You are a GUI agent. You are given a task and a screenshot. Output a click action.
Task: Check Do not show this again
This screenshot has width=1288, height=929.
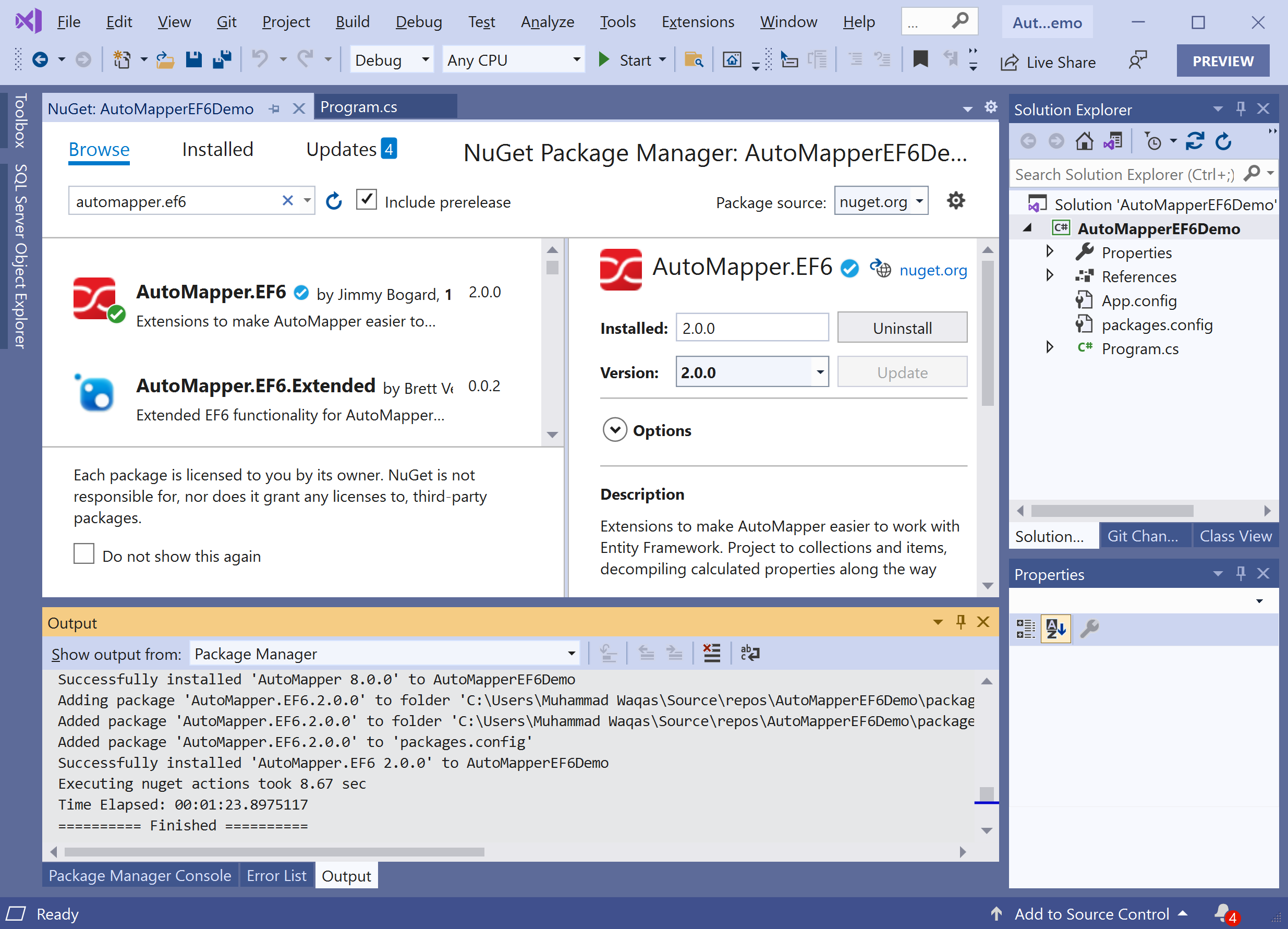tap(84, 554)
